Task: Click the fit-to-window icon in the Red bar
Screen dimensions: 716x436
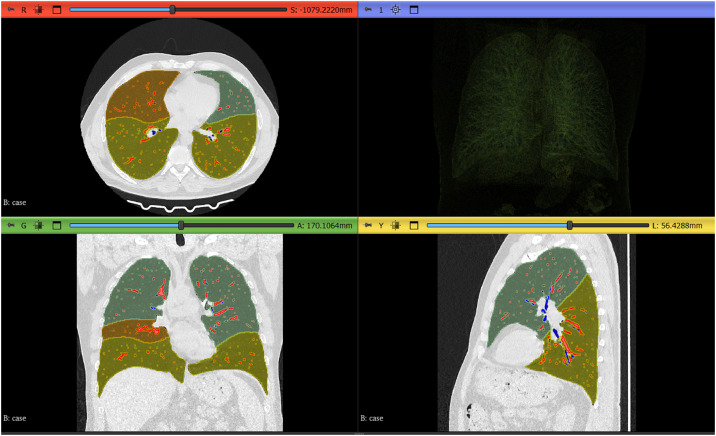Action: [x=39, y=10]
